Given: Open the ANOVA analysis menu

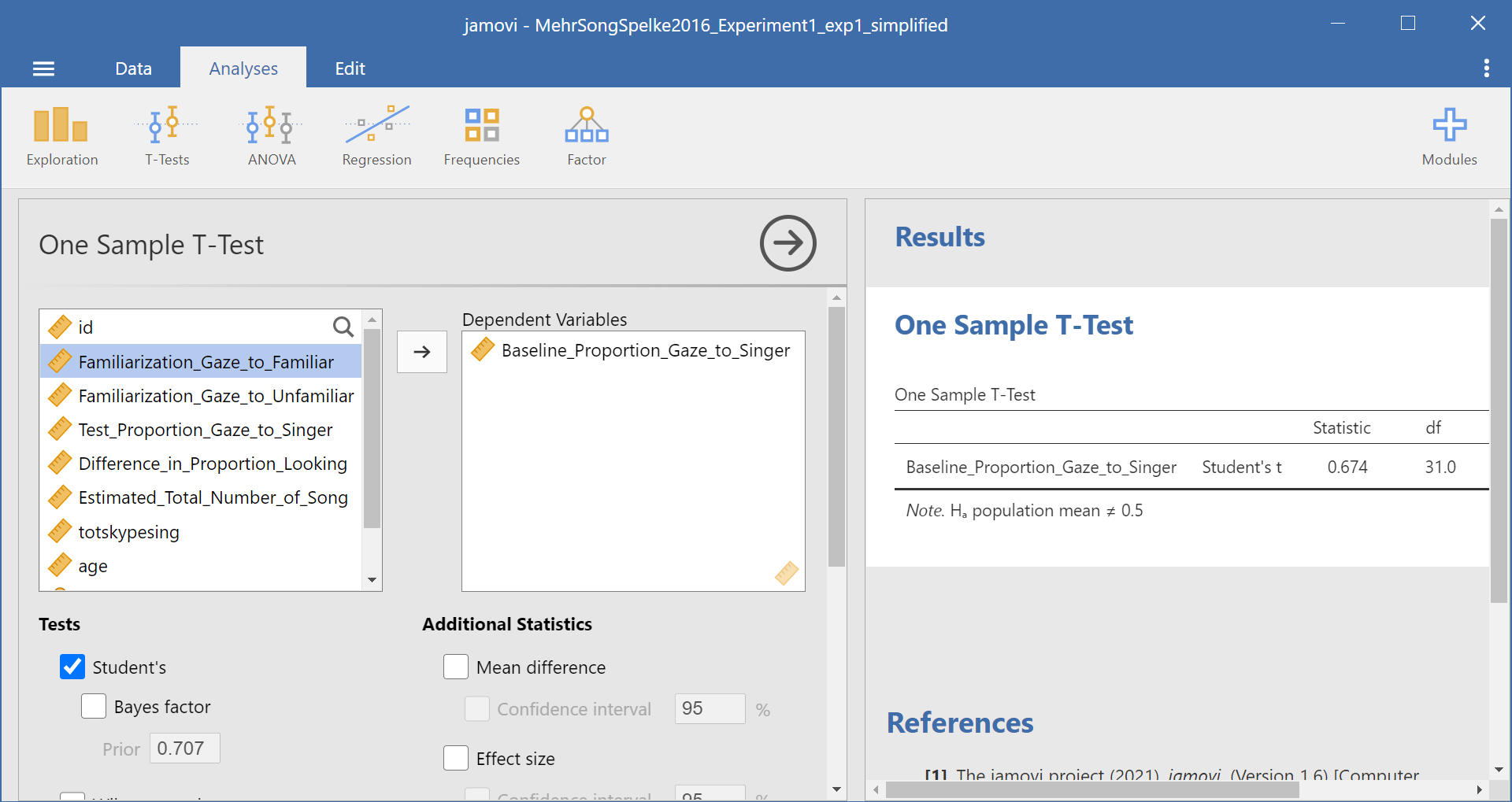Looking at the screenshot, I should (271, 136).
